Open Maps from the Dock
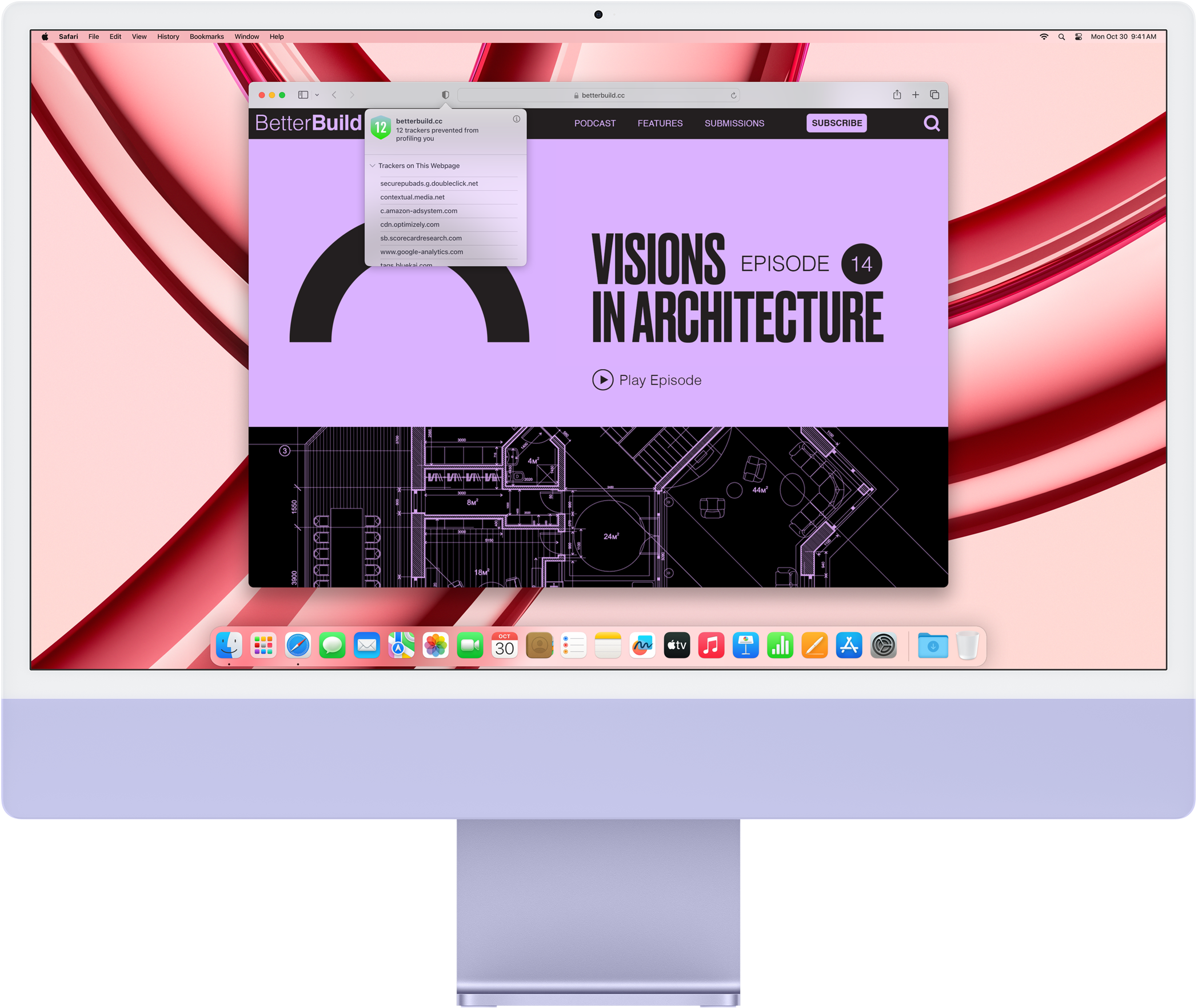This screenshot has width=1198, height=1008. tap(402, 646)
